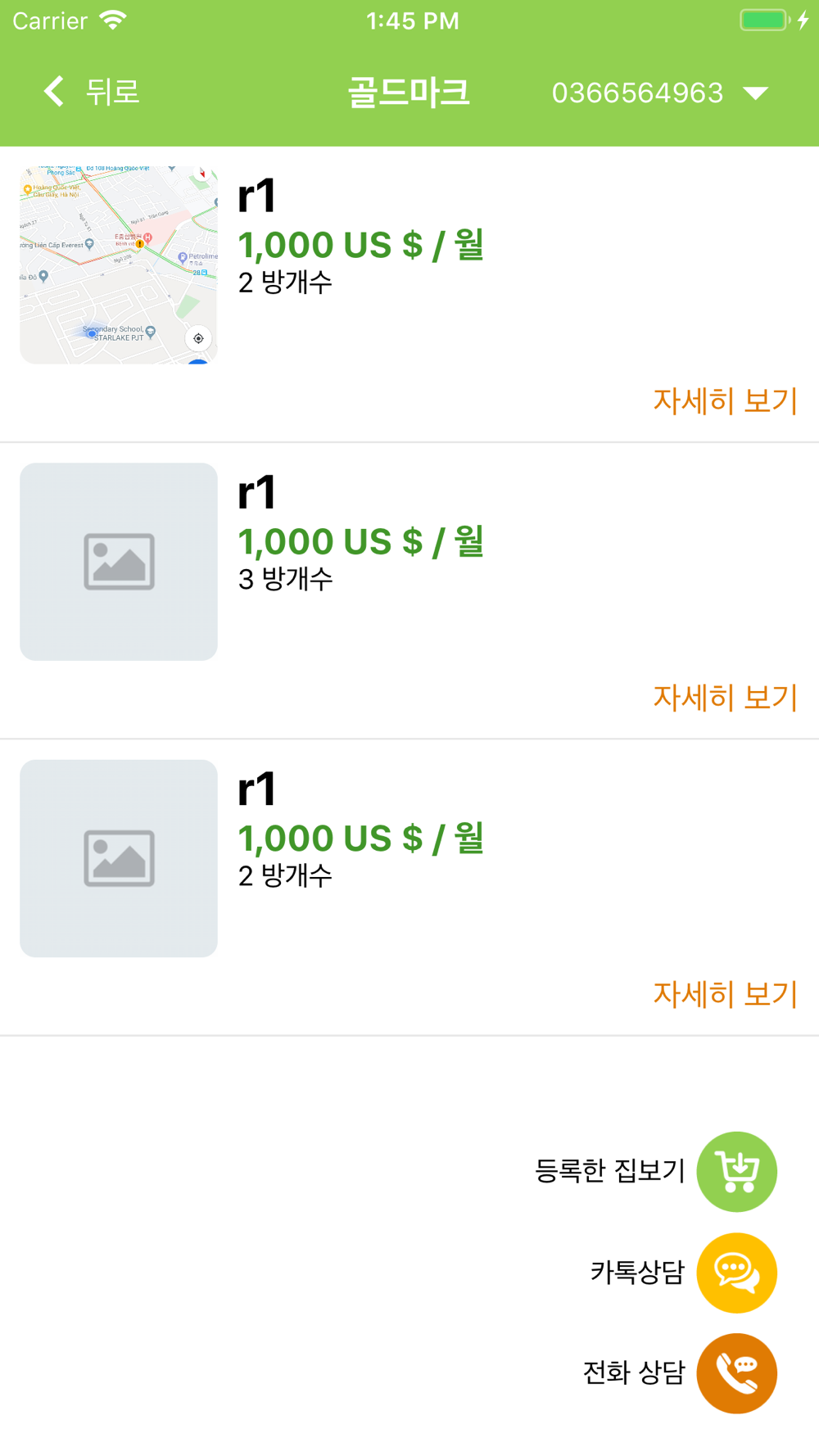
Task: Select the 등록한 집보기 label
Action: [x=609, y=1171]
